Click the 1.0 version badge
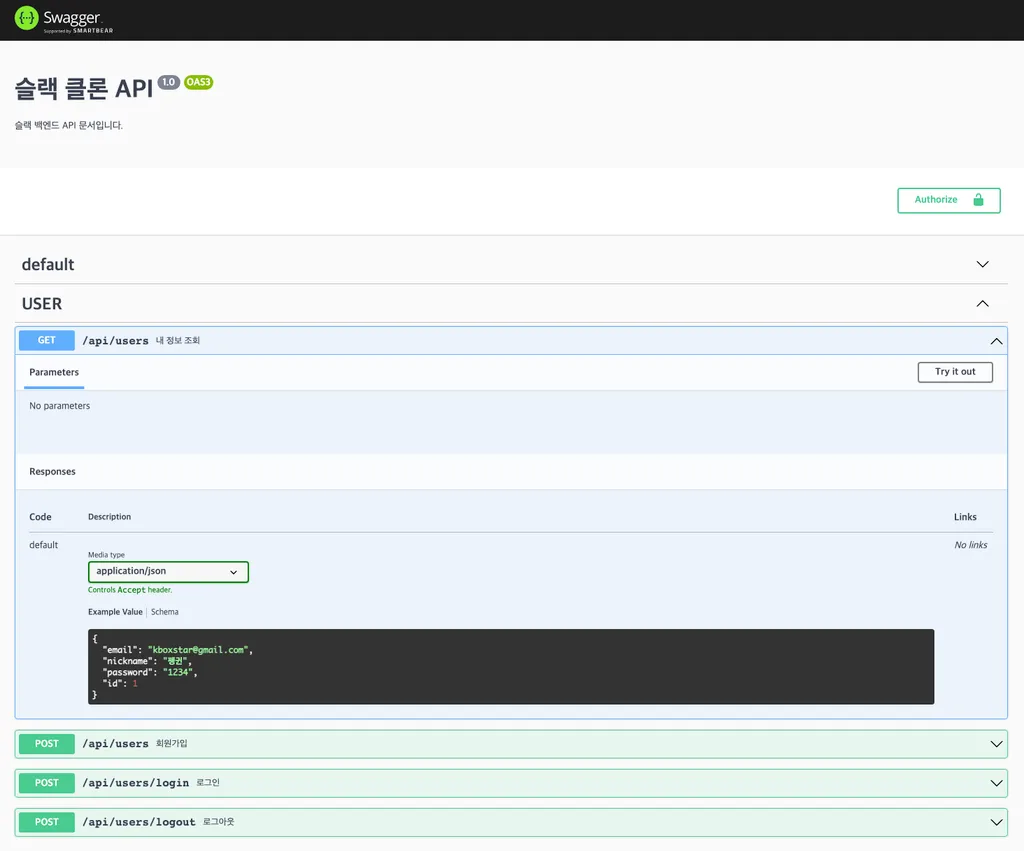This screenshot has width=1024, height=851. click(x=168, y=82)
